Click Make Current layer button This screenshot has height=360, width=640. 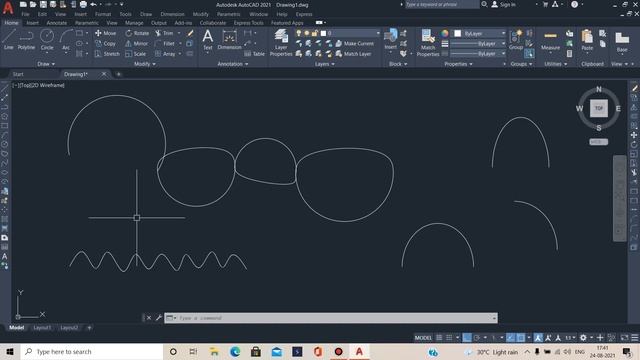pyautogui.click(x=354, y=43)
